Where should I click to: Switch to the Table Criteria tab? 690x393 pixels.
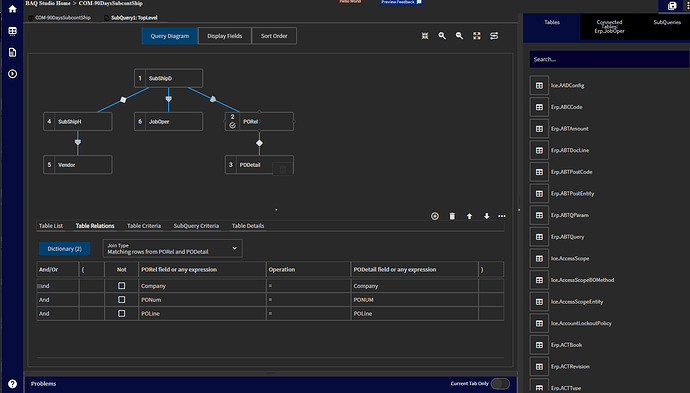coord(144,226)
